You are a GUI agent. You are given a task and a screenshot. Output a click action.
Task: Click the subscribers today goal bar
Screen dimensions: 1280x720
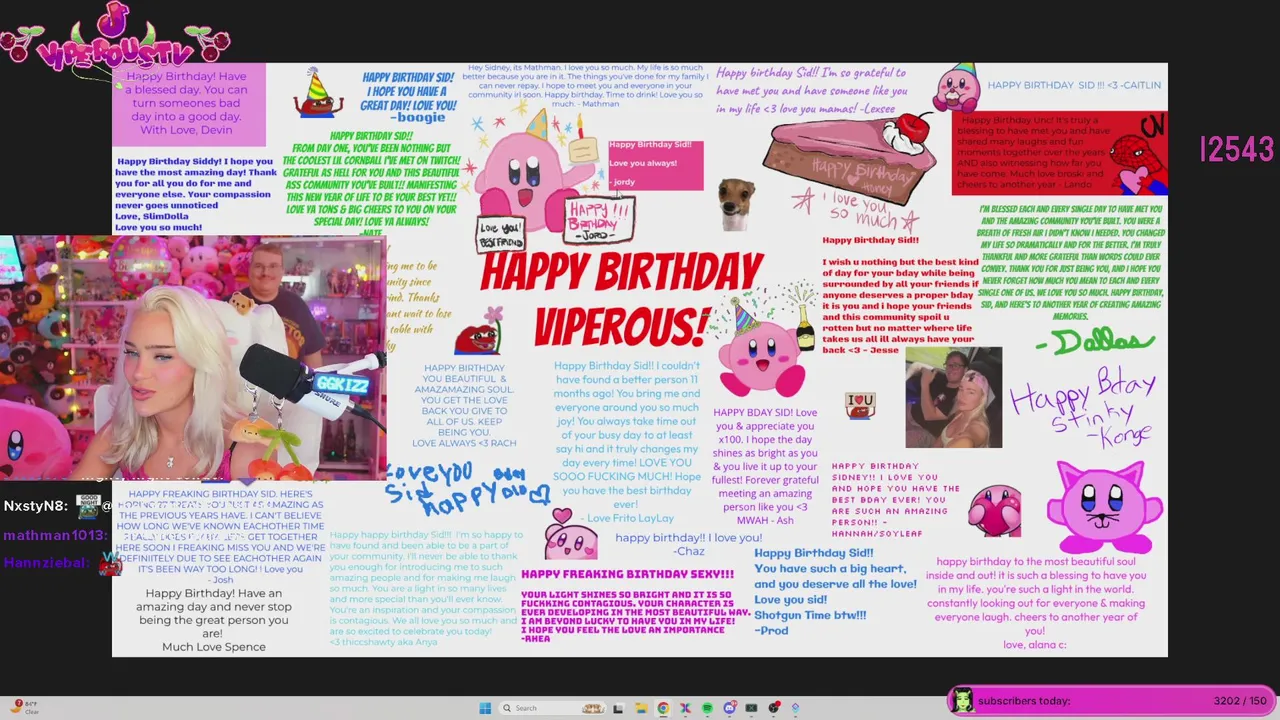pos(1110,701)
